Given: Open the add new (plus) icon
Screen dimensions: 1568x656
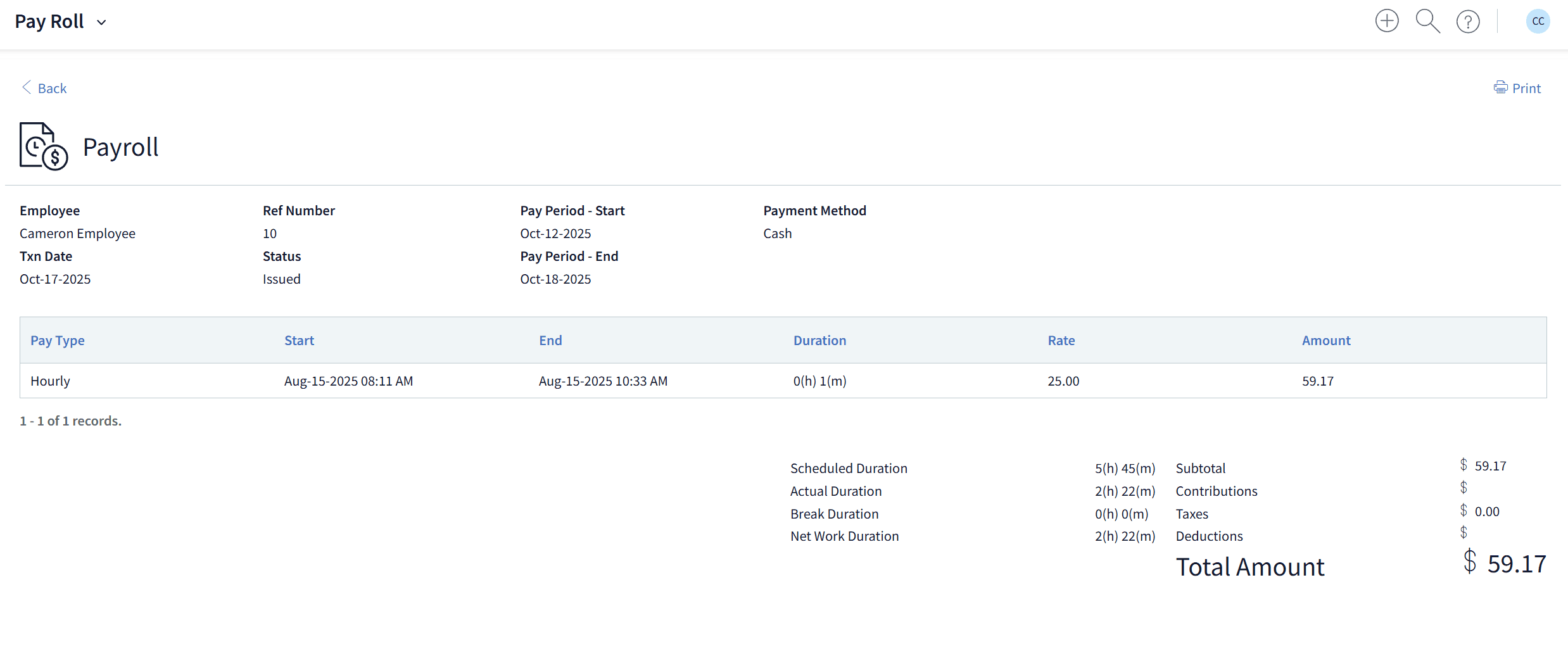Looking at the screenshot, I should click(1387, 21).
